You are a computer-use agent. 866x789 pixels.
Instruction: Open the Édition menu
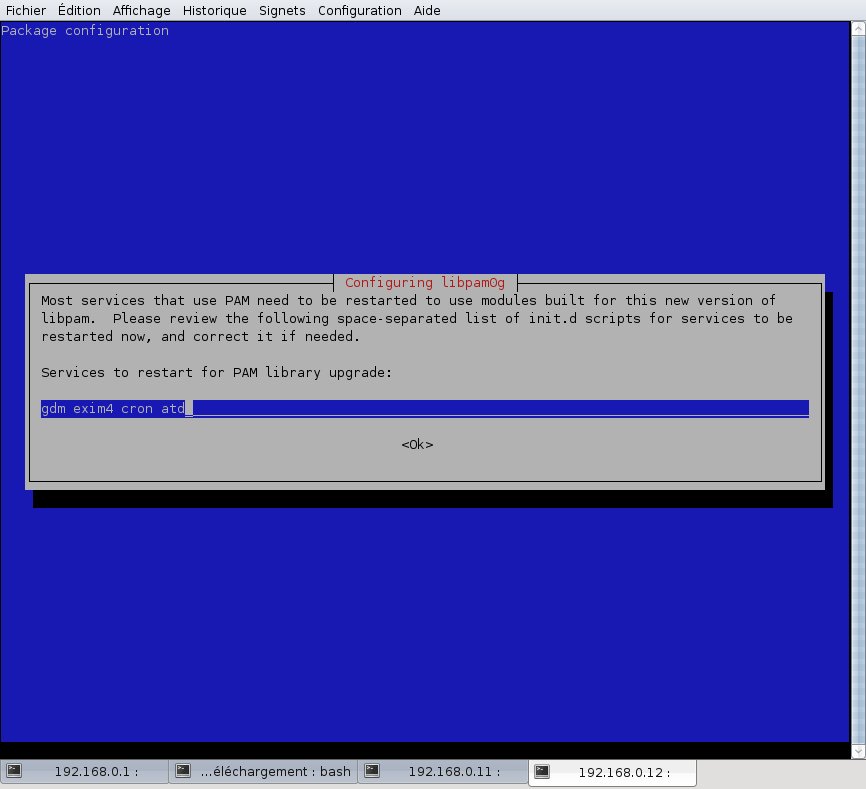[79, 11]
